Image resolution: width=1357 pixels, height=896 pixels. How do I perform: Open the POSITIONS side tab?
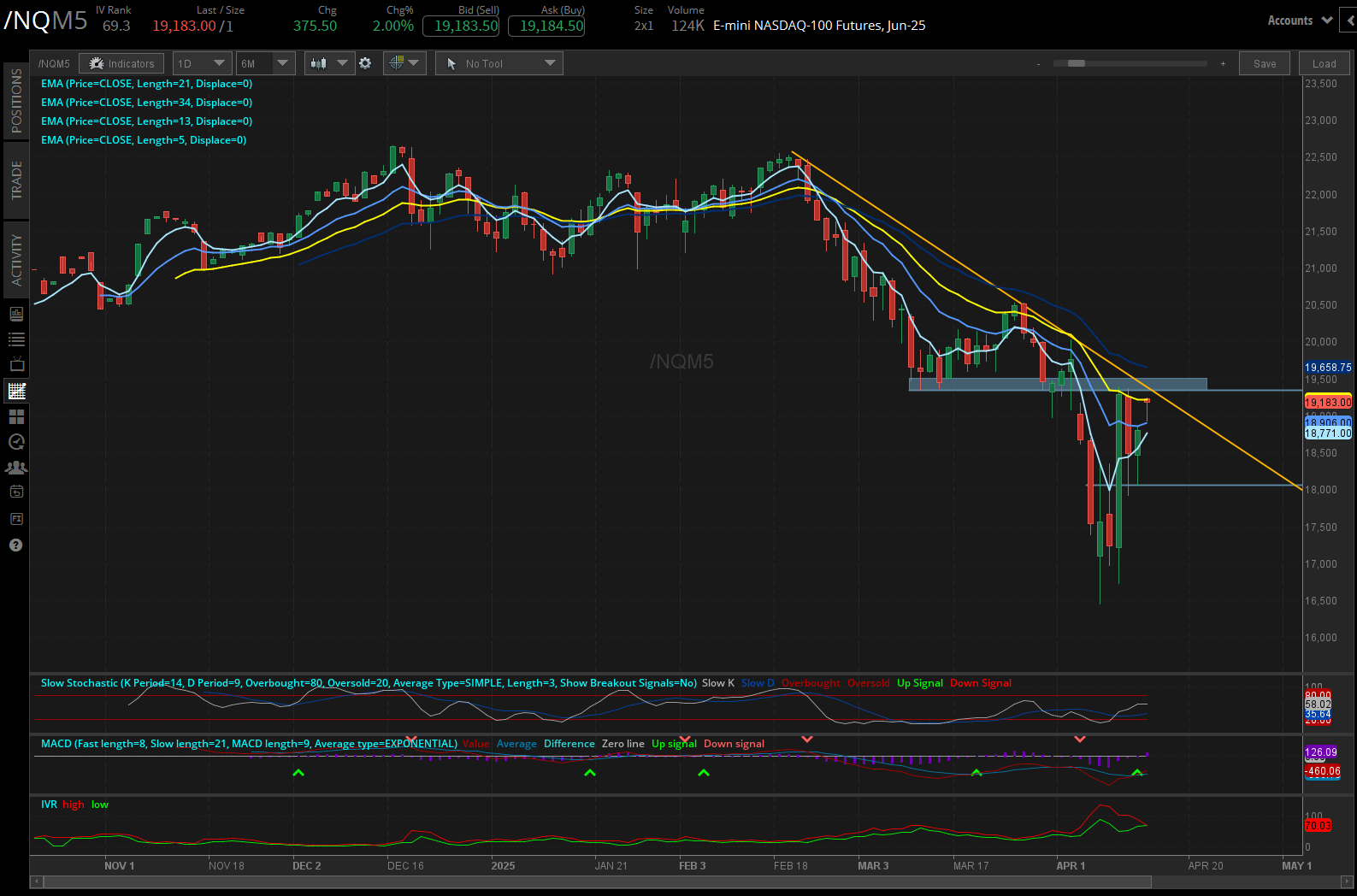[16, 100]
